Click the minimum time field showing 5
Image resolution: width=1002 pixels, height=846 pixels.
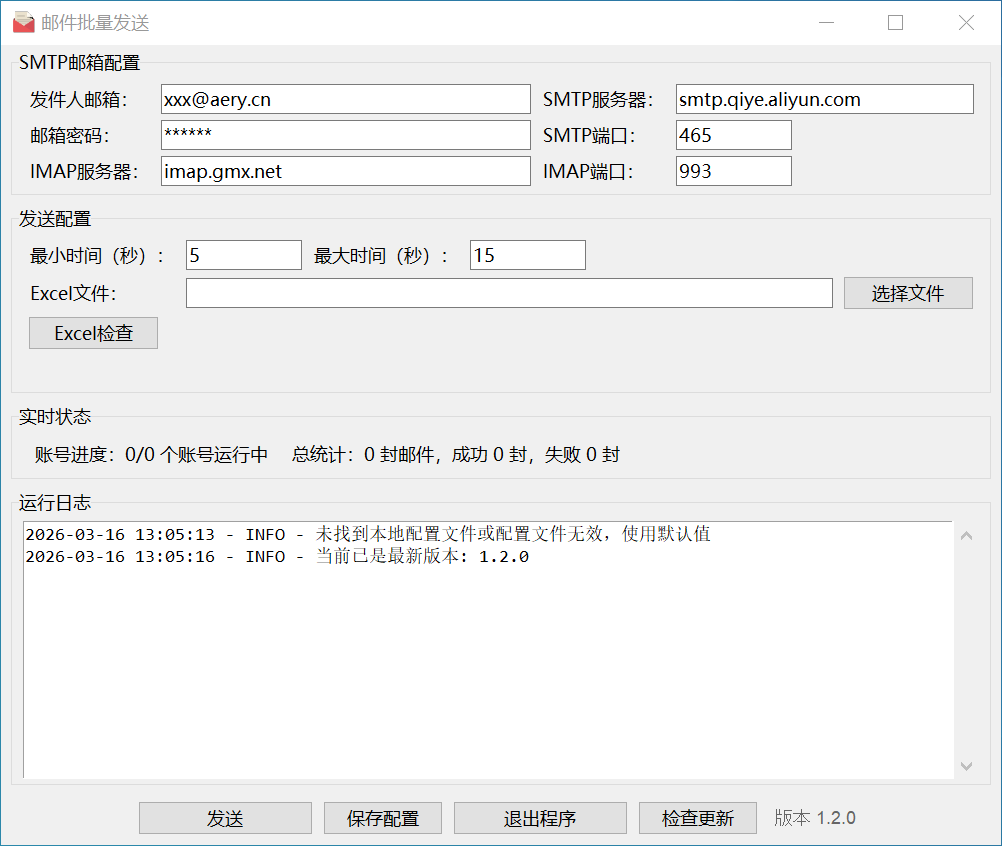coord(243,255)
